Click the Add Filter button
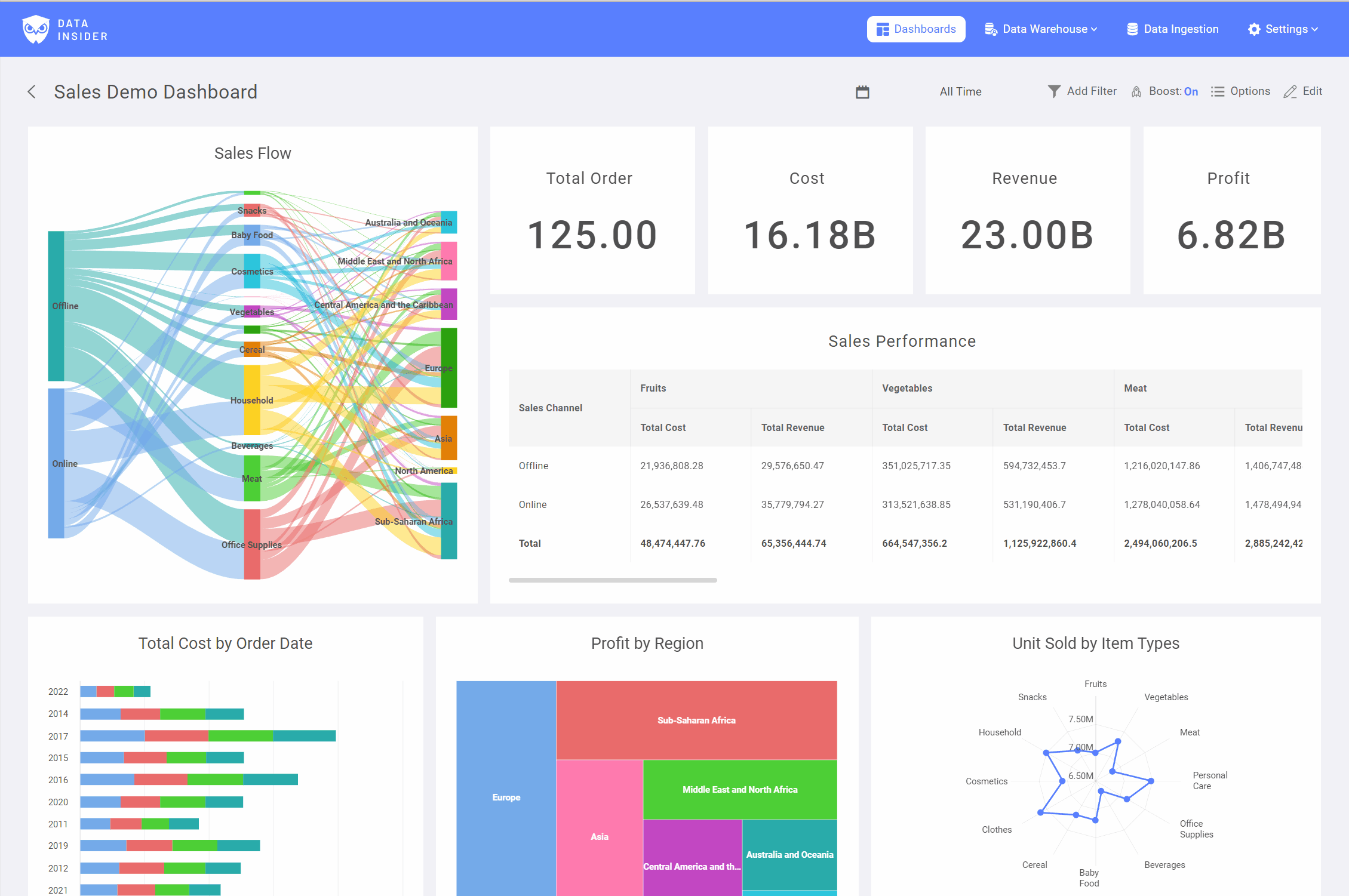The height and width of the screenshot is (896, 1349). [1091, 91]
